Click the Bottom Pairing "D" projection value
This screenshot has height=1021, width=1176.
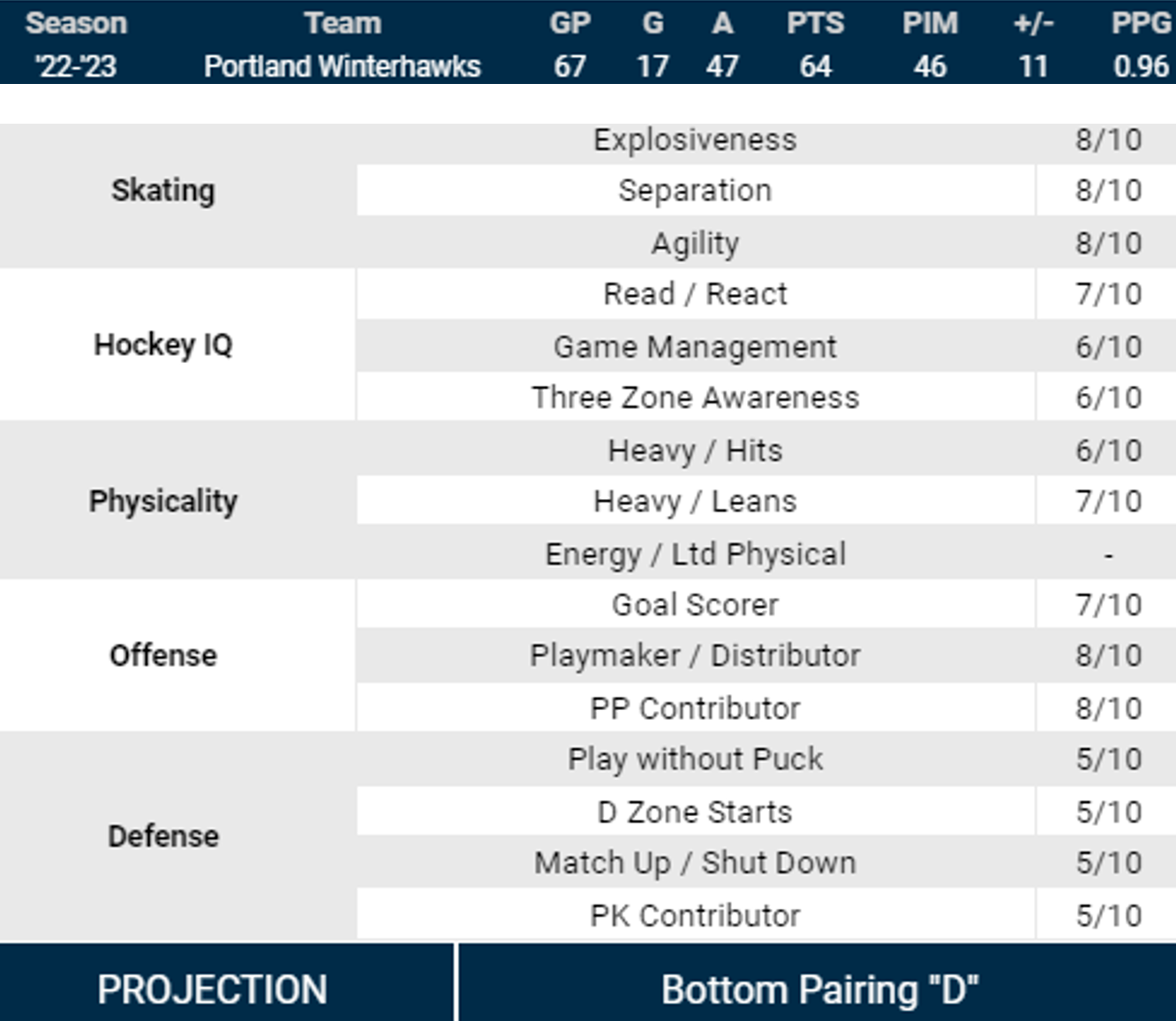coord(819,989)
